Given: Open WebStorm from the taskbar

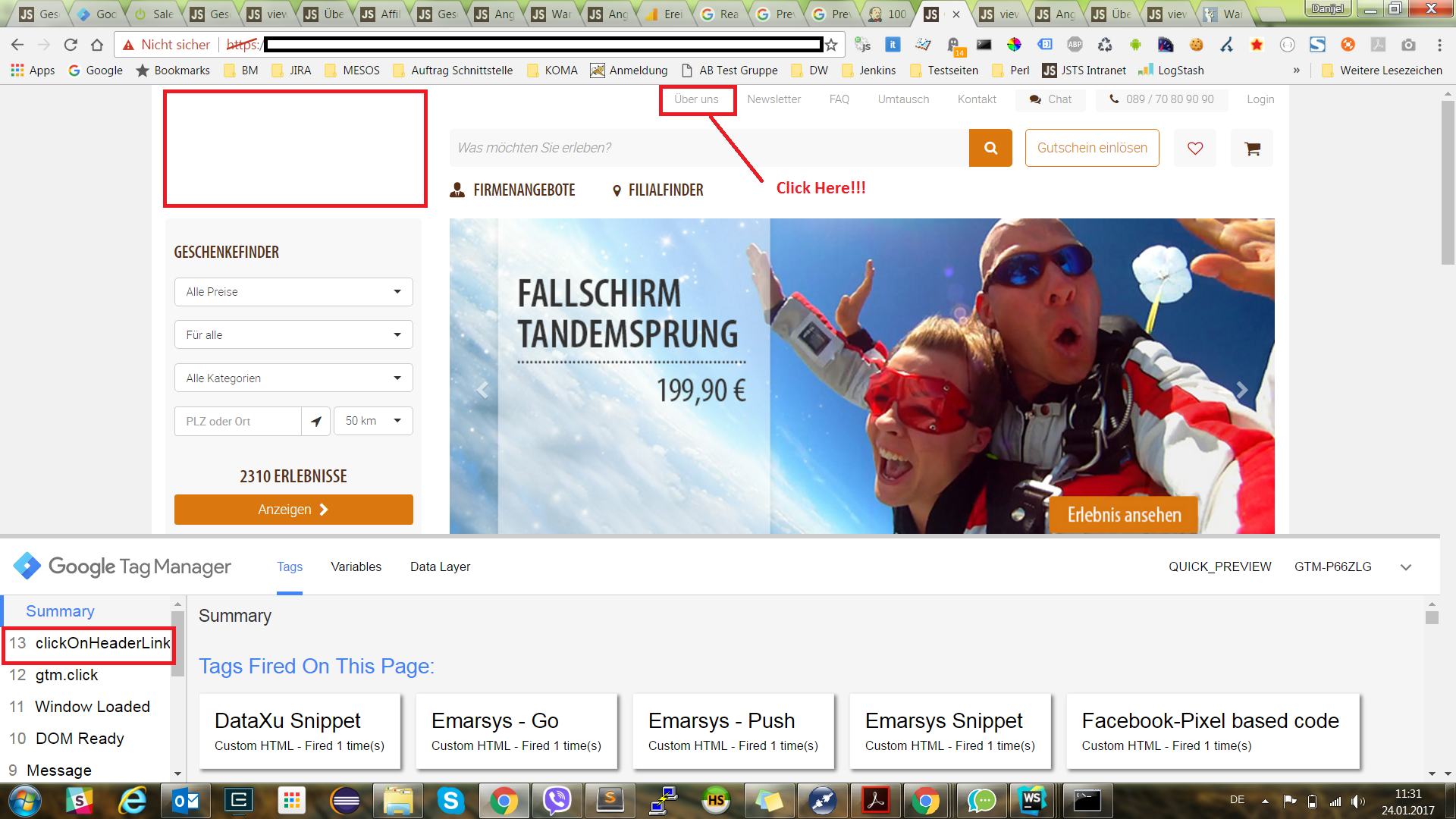Looking at the screenshot, I should 1033,801.
